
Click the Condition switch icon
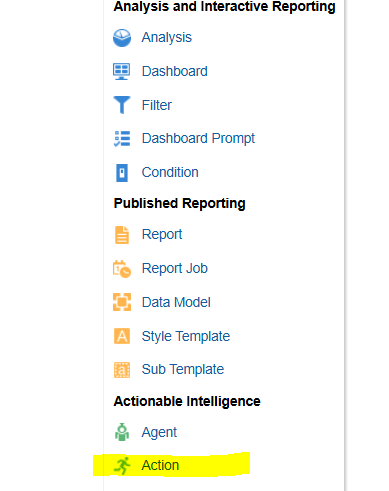coord(122,173)
